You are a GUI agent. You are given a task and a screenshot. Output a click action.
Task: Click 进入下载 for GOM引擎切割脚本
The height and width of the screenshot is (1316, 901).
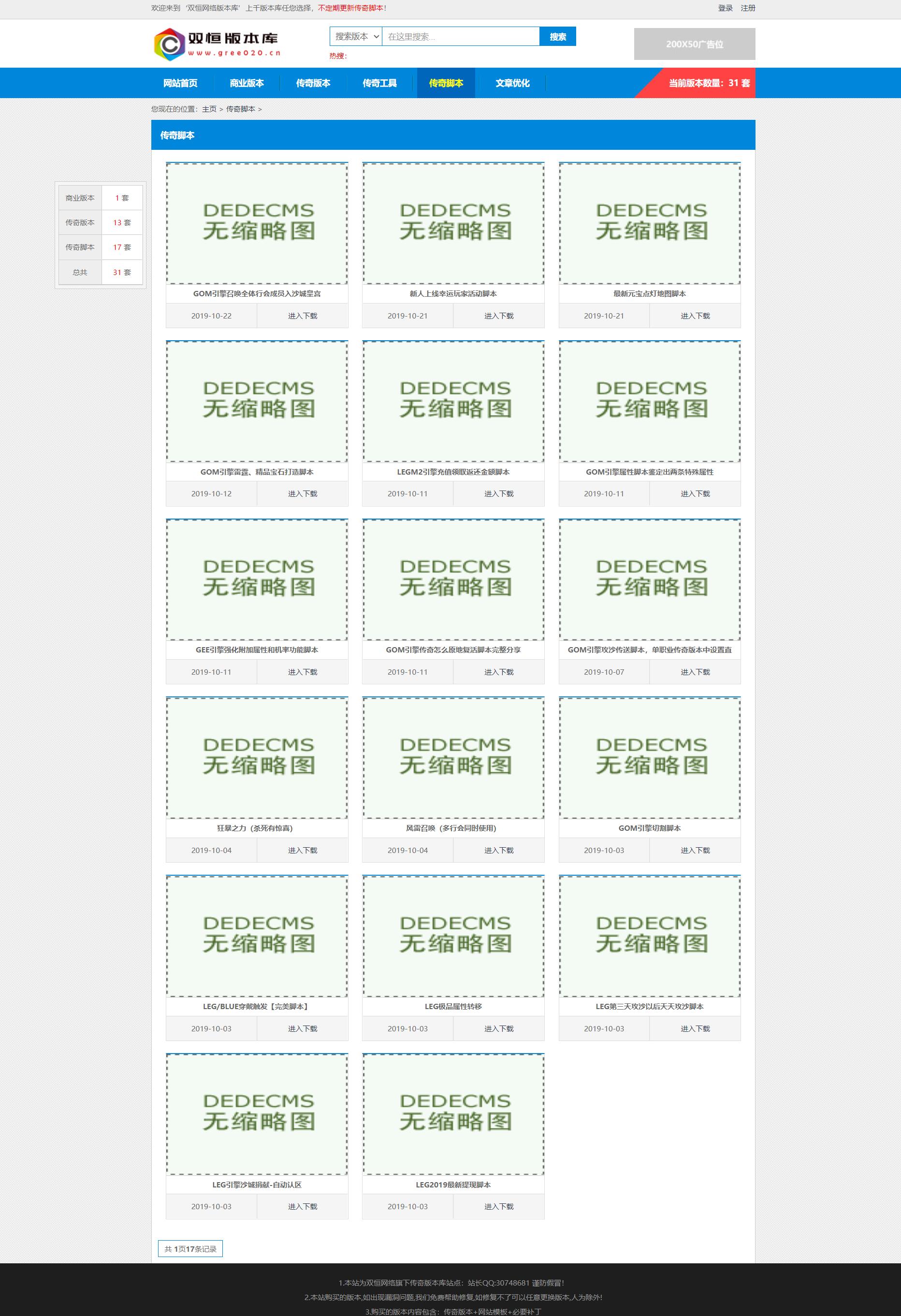tap(694, 851)
